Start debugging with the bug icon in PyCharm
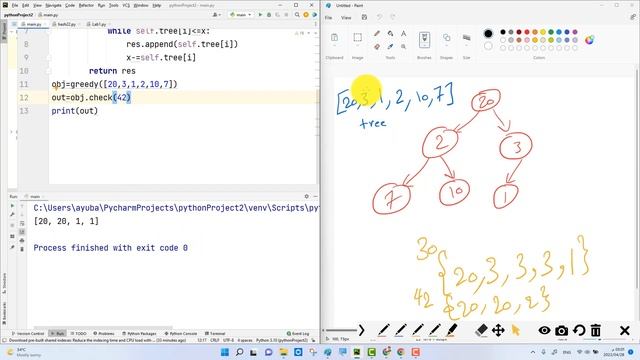 (269, 15)
